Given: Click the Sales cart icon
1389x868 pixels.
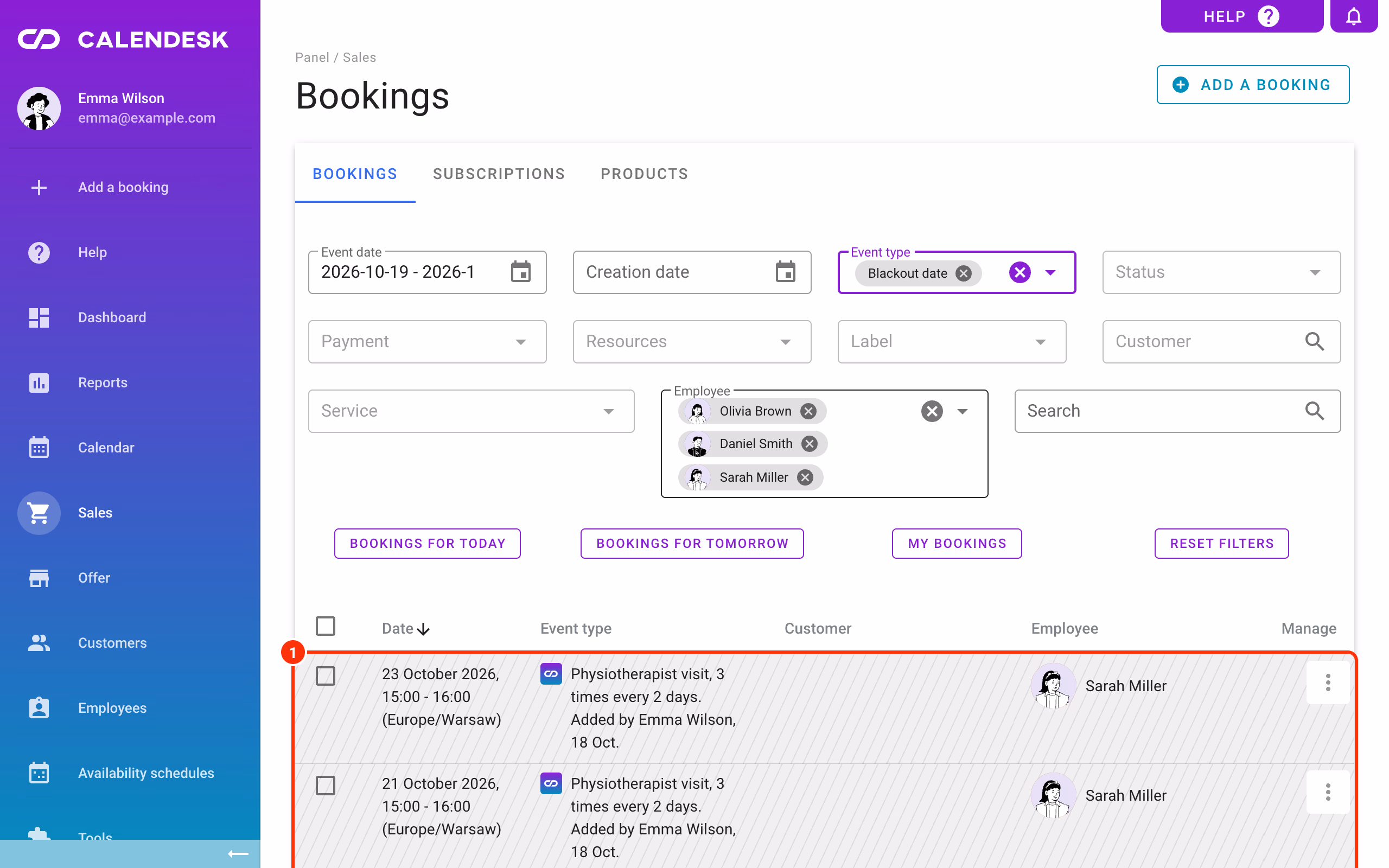Looking at the screenshot, I should tap(39, 513).
